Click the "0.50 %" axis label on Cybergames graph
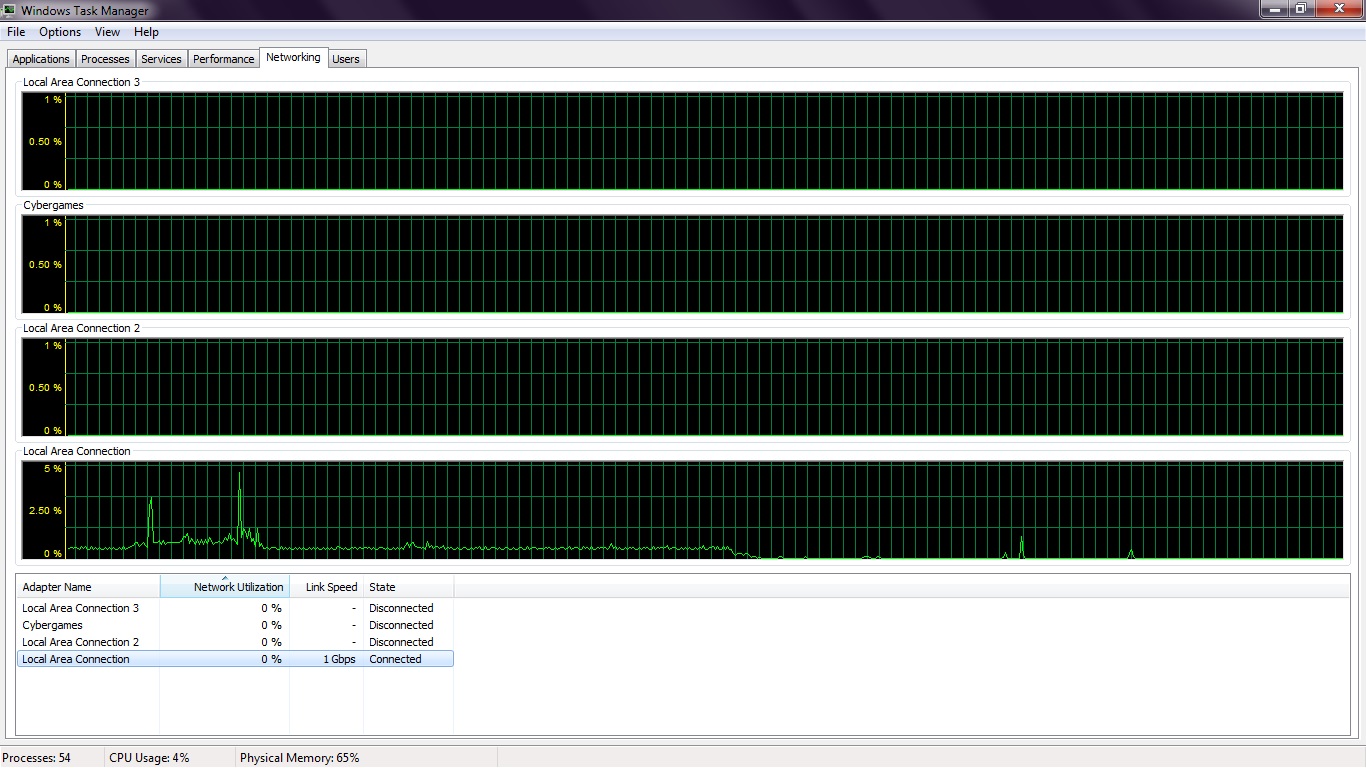1366x768 pixels. point(46,264)
